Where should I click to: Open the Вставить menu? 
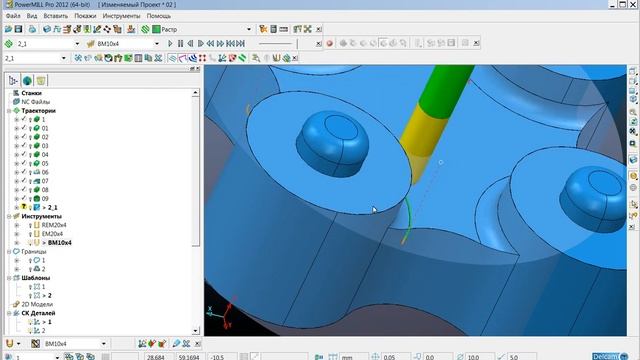pos(56,16)
